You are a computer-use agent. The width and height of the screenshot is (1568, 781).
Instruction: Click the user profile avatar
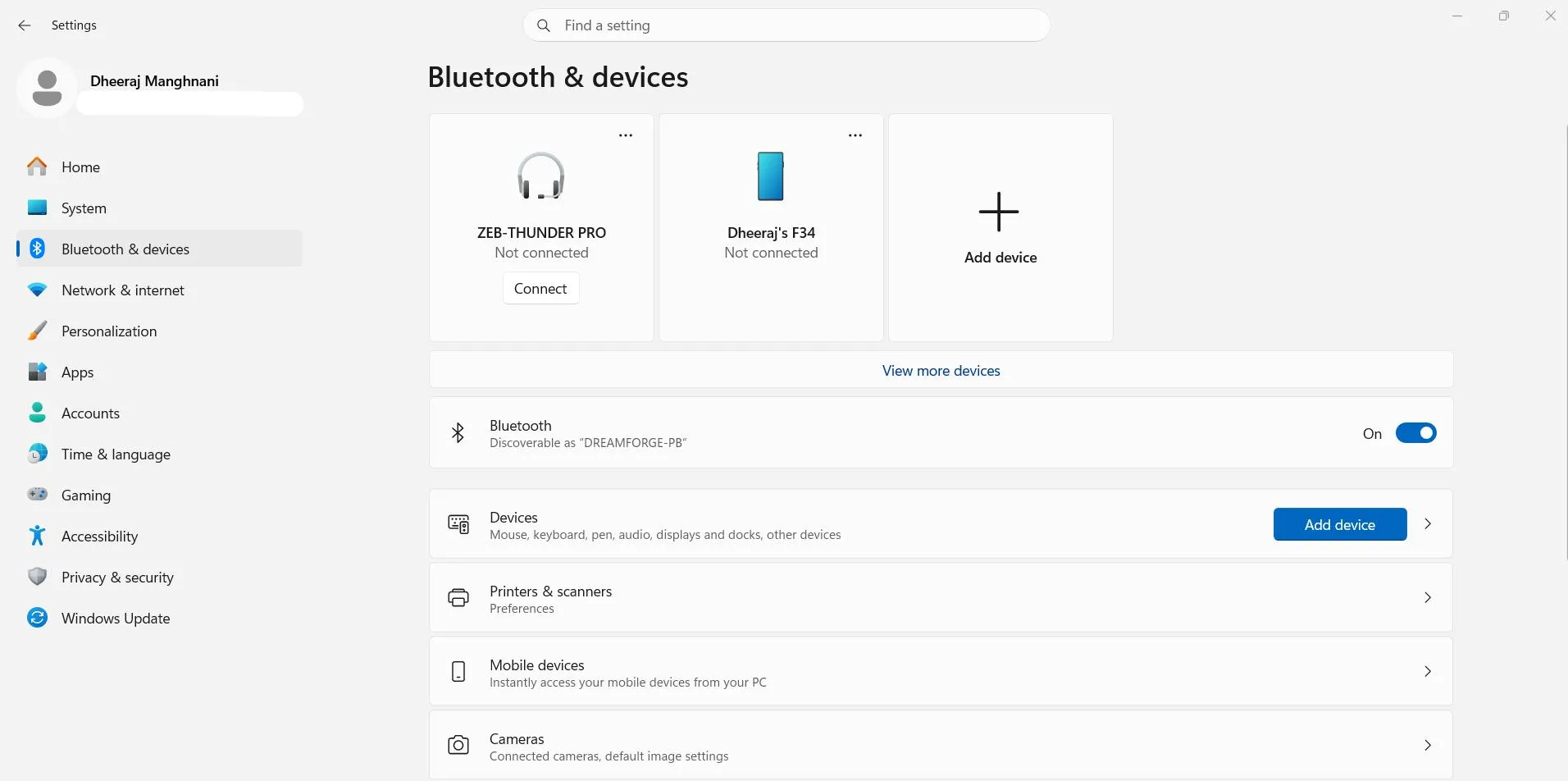(47, 88)
